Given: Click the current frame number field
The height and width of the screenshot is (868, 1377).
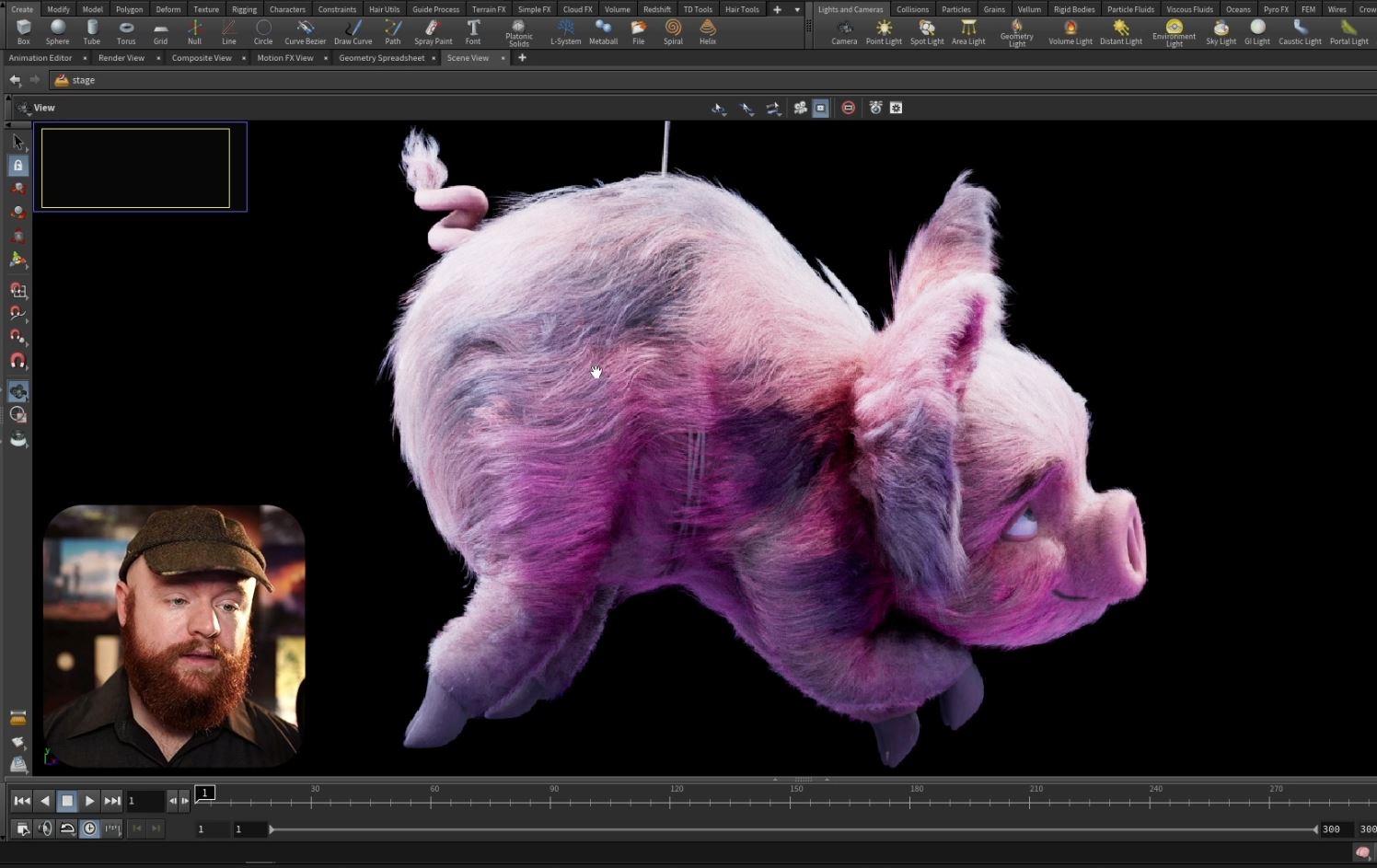Looking at the screenshot, I should point(145,801).
